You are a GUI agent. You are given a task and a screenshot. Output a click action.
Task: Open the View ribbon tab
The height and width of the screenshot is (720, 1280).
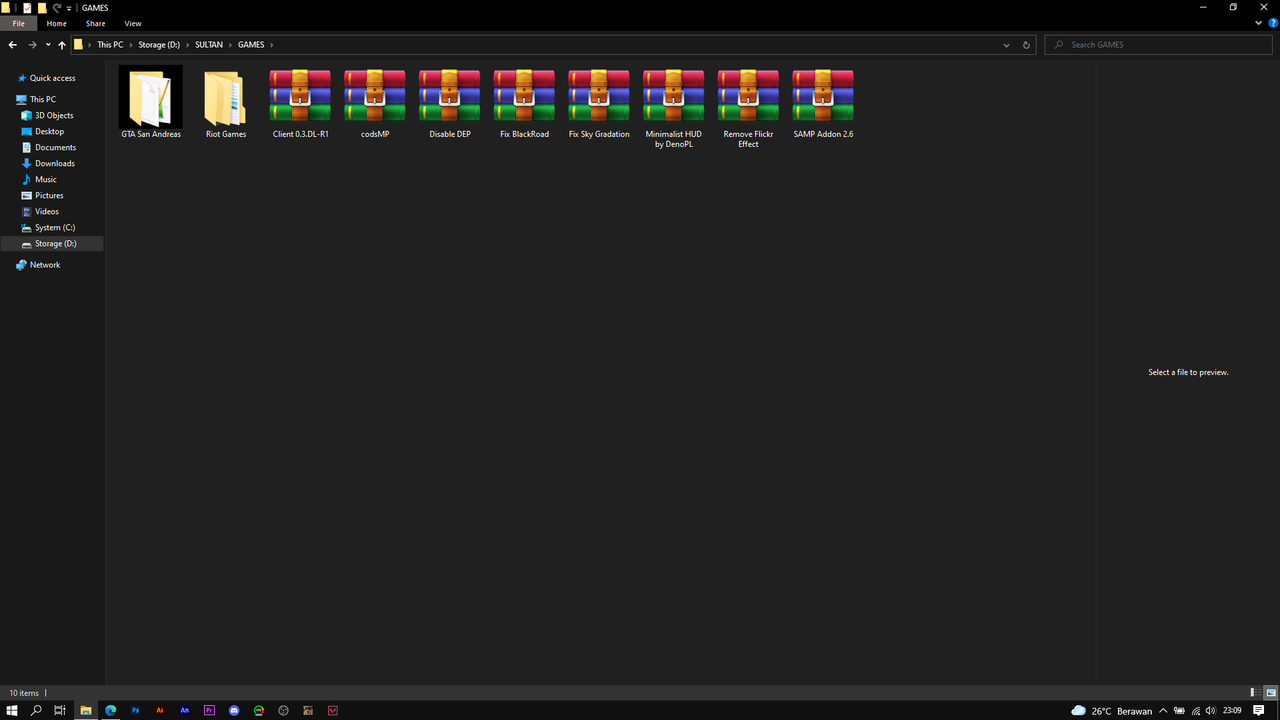point(133,23)
